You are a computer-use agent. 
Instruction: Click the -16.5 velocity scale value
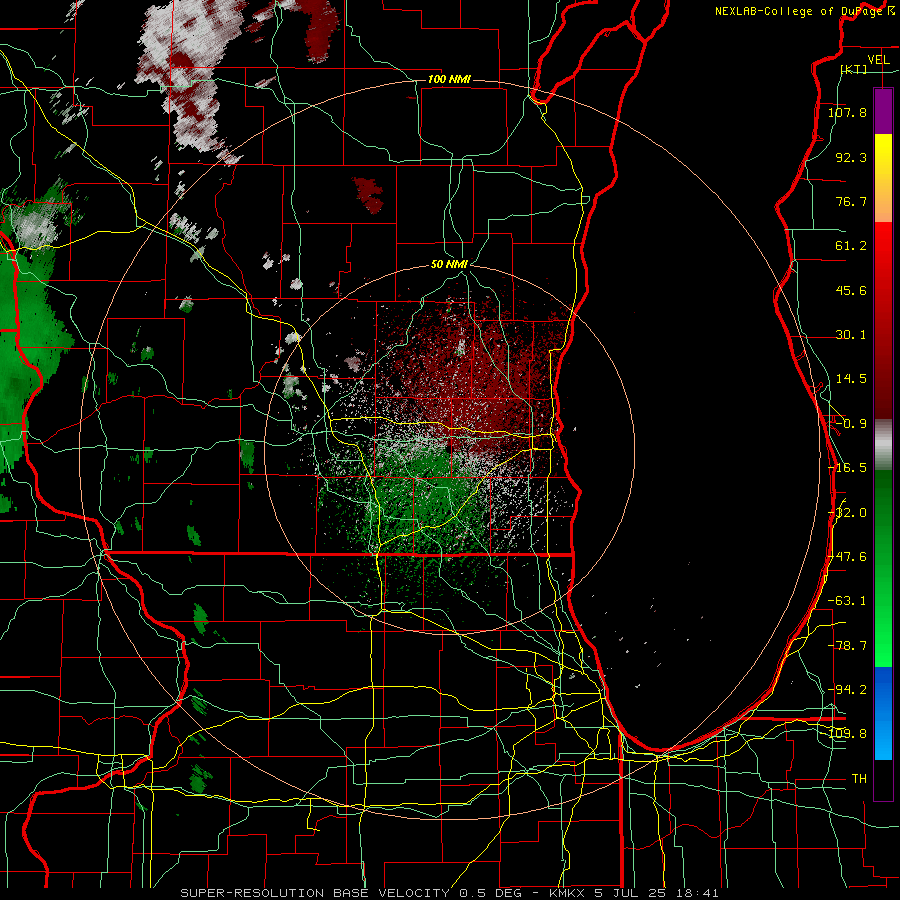tap(847, 468)
